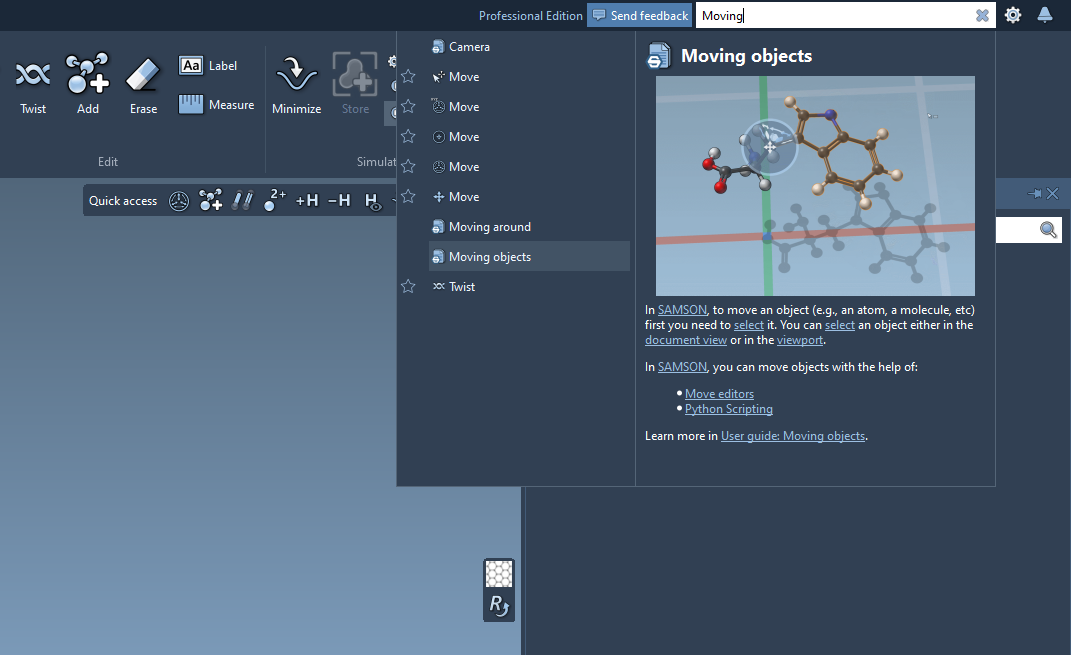Click the 2+ charge icon in Quick access

[275, 201]
